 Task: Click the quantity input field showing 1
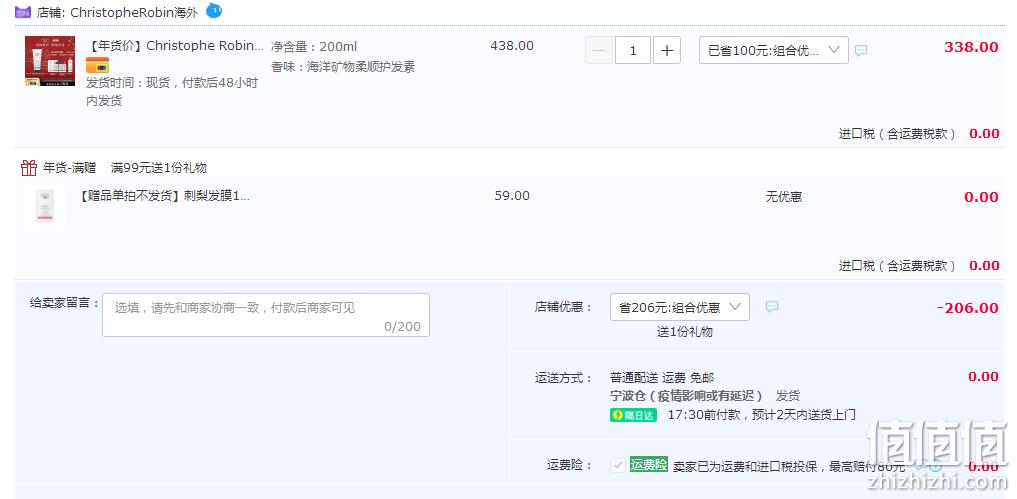(633, 51)
